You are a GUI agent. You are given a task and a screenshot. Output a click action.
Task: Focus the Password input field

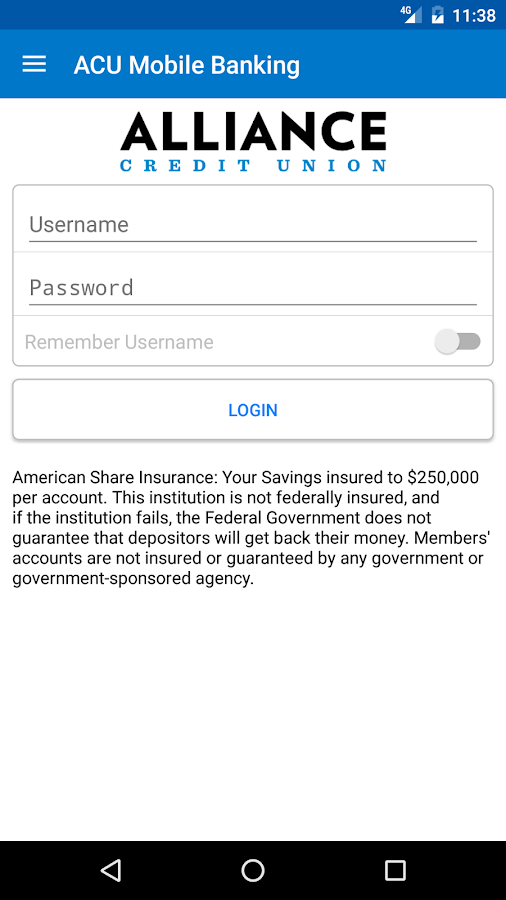click(253, 288)
